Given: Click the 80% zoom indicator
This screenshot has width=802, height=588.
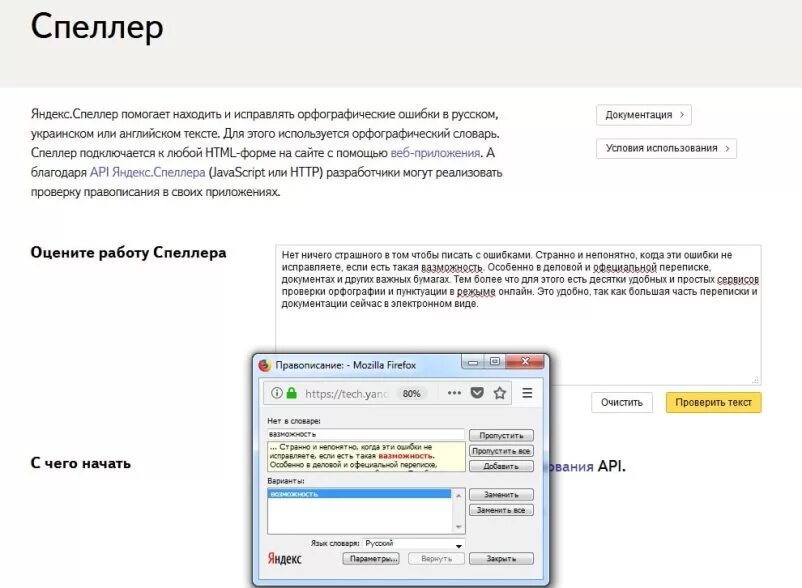Looking at the screenshot, I should point(411,393).
